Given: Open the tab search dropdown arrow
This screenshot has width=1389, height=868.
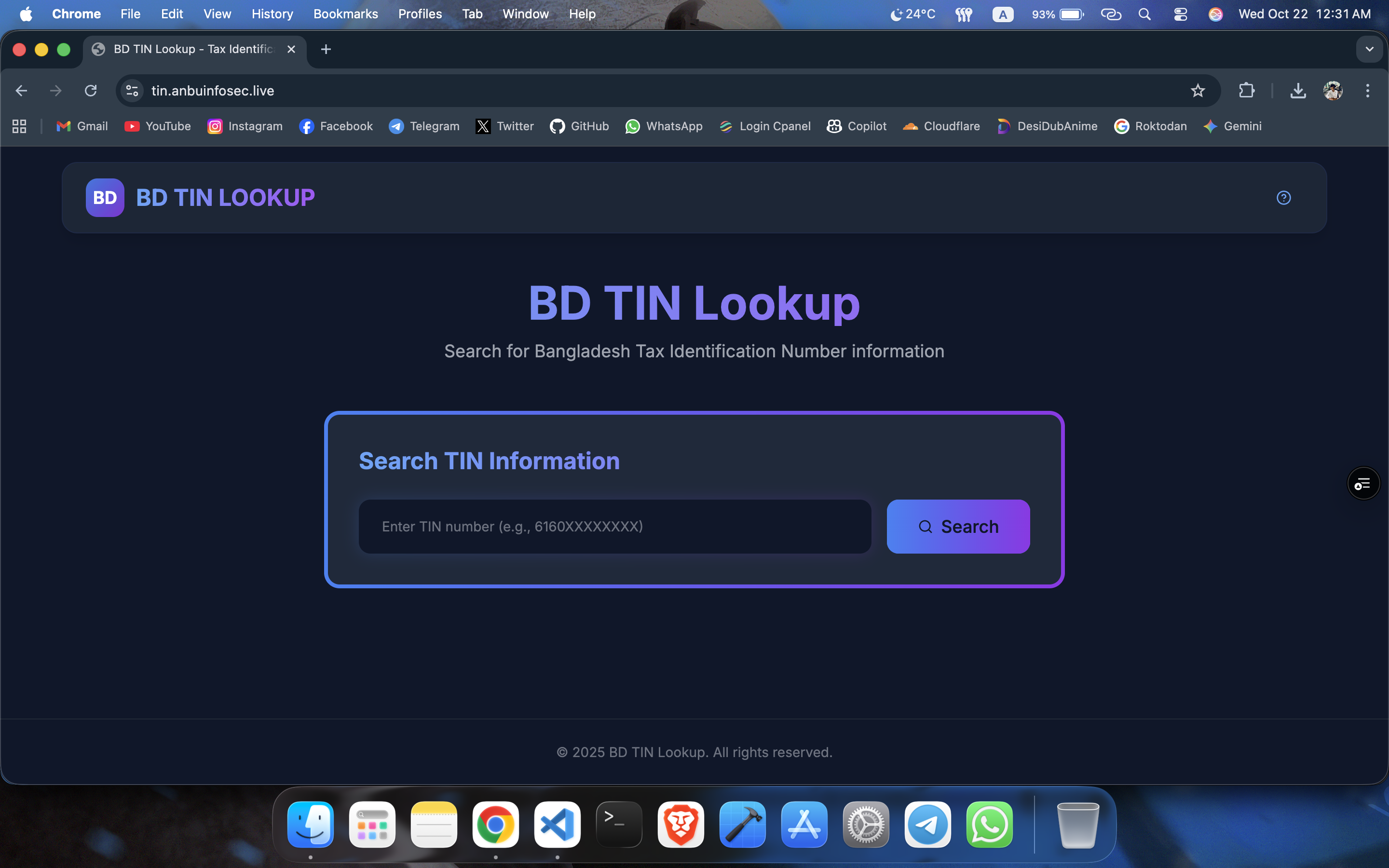Looking at the screenshot, I should pyautogui.click(x=1370, y=49).
